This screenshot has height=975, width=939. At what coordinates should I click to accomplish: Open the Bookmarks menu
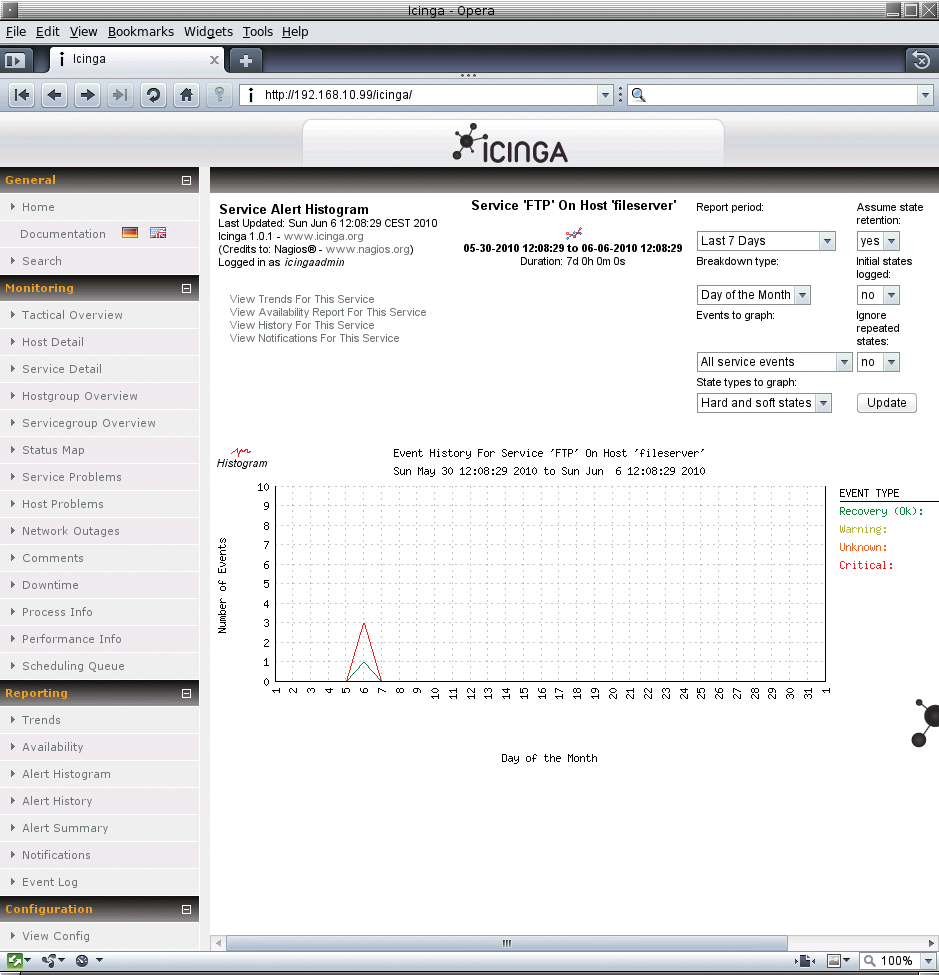[x=141, y=32]
